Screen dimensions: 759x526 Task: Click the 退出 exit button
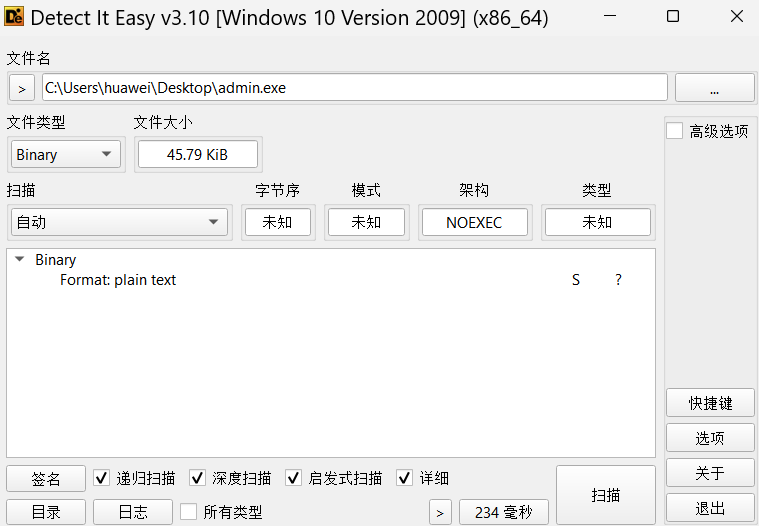pyautogui.click(x=710, y=508)
